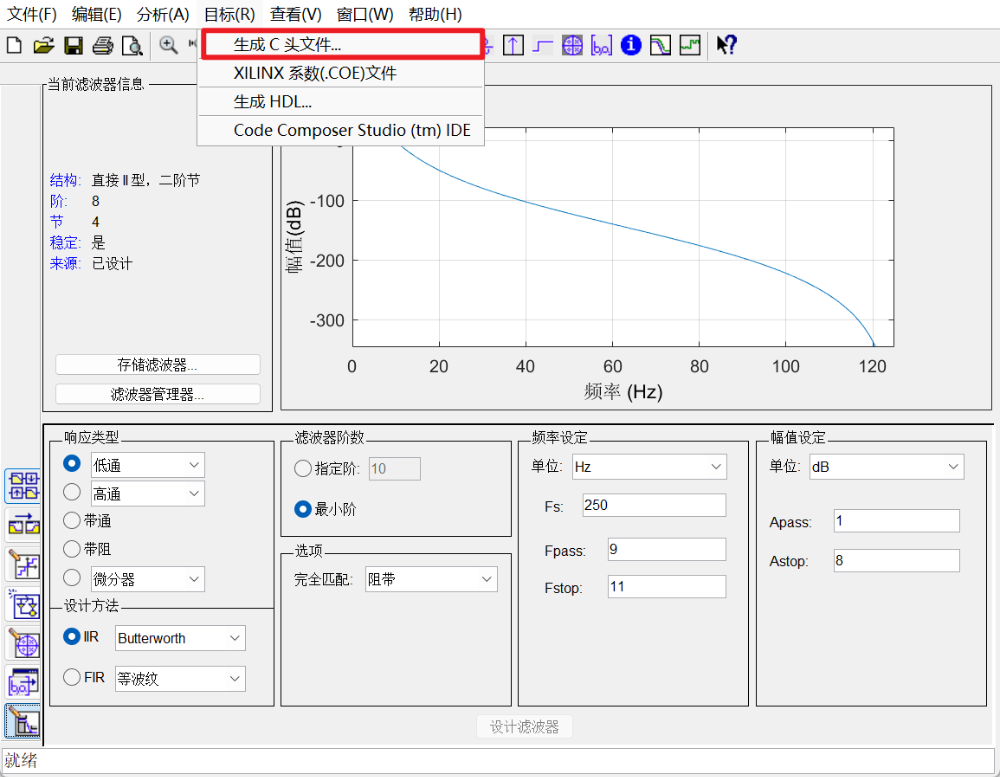Click the Save session floppy disk icon

point(73,45)
